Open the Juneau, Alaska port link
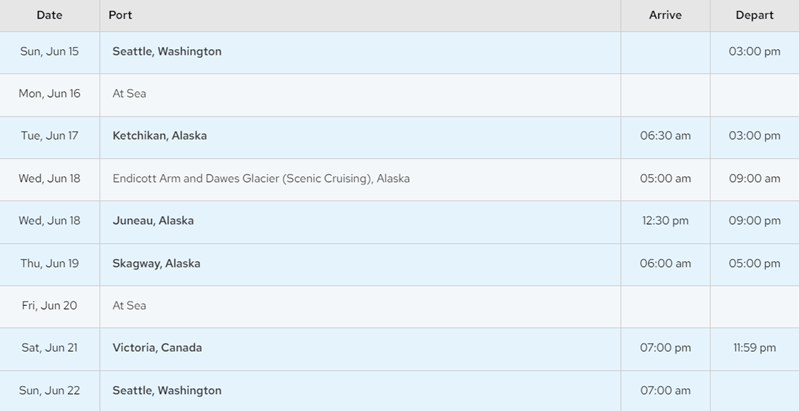The width and height of the screenshot is (800, 411). click(153, 221)
